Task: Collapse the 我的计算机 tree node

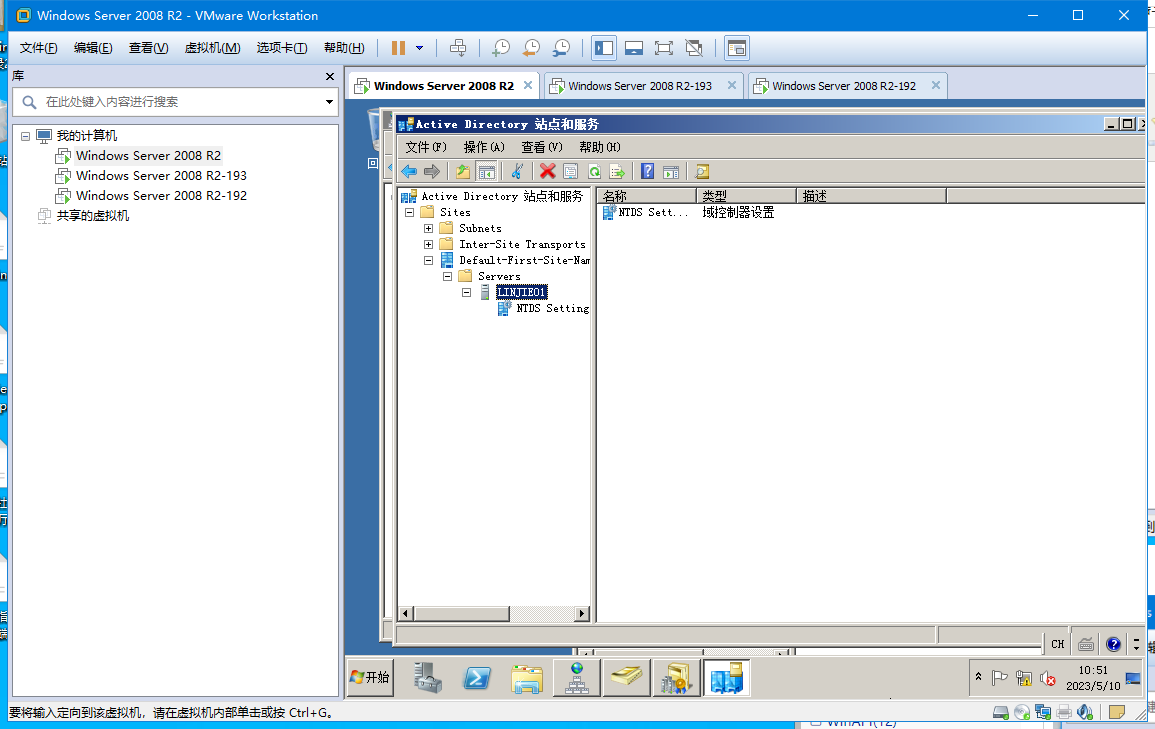Action: point(26,136)
